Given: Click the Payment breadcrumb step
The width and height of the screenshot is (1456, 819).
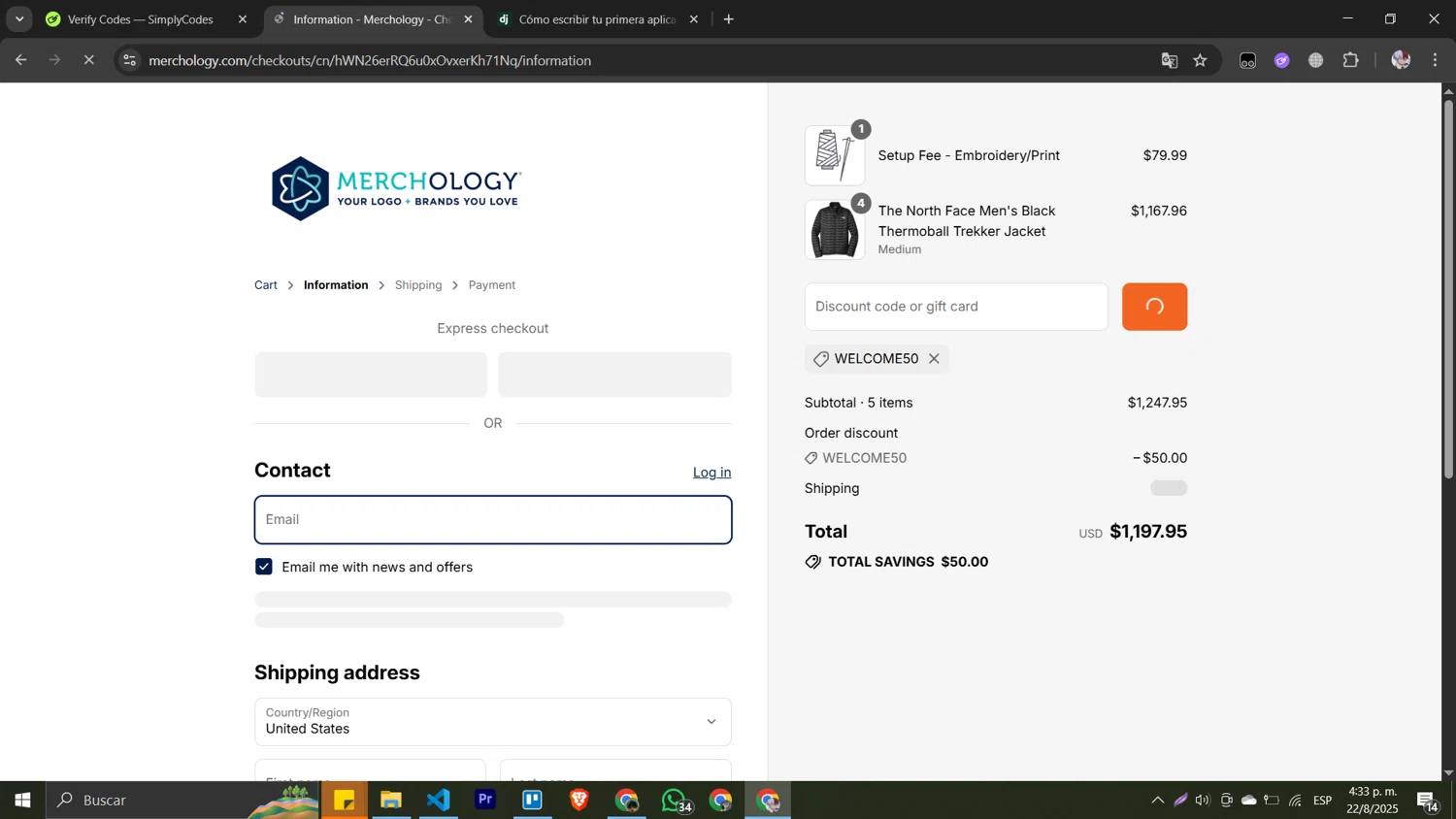Looking at the screenshot, I should [x=492, y=285].
